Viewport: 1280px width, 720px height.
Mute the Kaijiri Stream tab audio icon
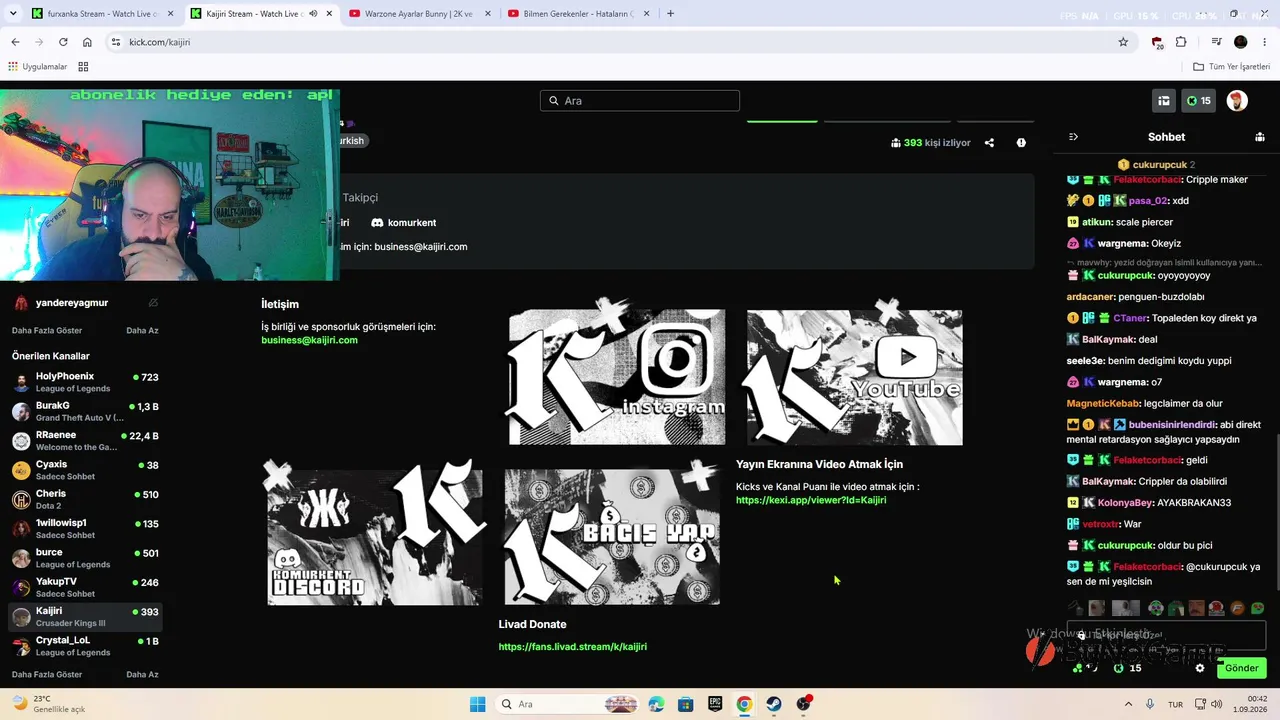(313, 14)
